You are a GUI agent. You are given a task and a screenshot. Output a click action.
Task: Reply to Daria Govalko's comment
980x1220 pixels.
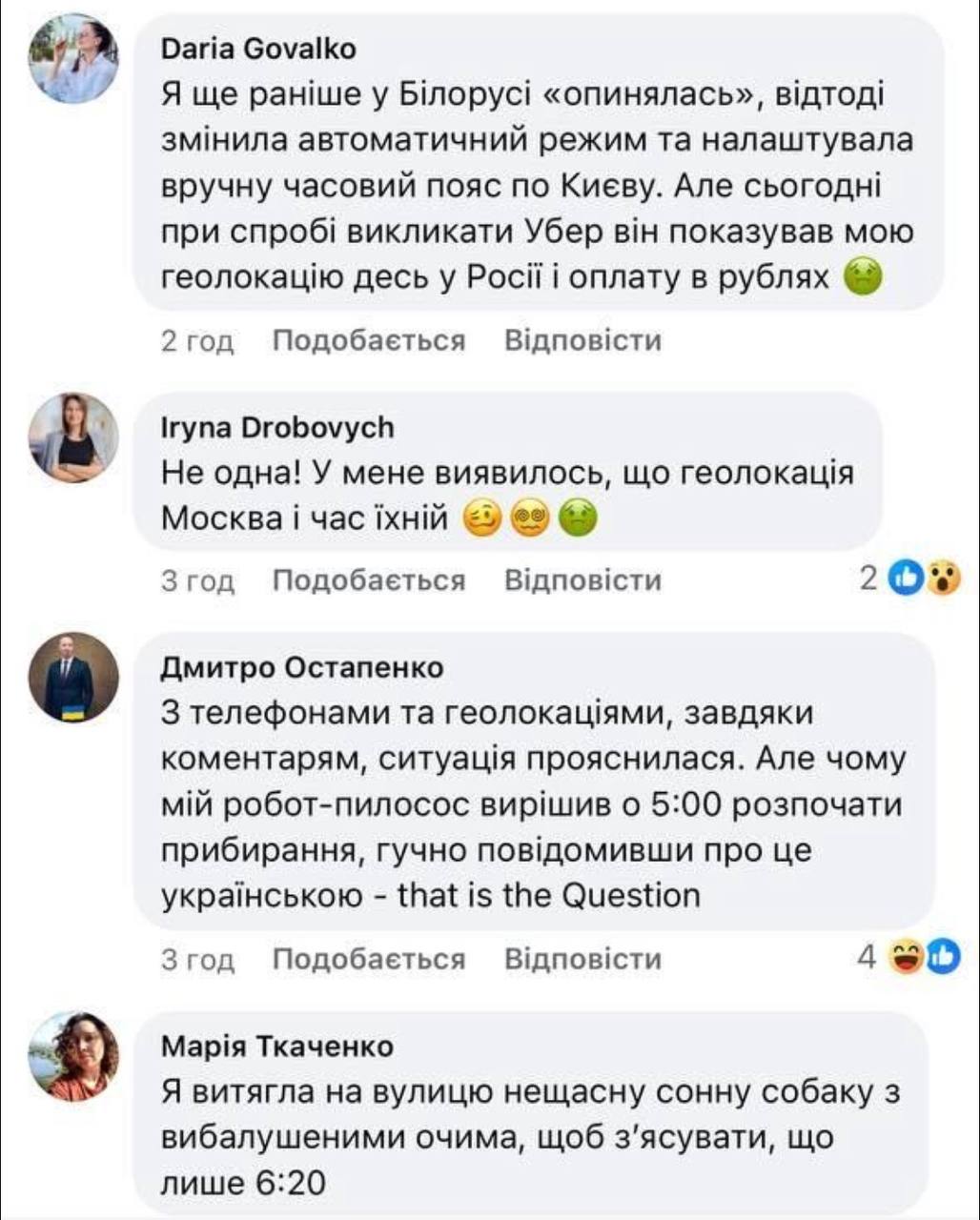coord(582,340)
